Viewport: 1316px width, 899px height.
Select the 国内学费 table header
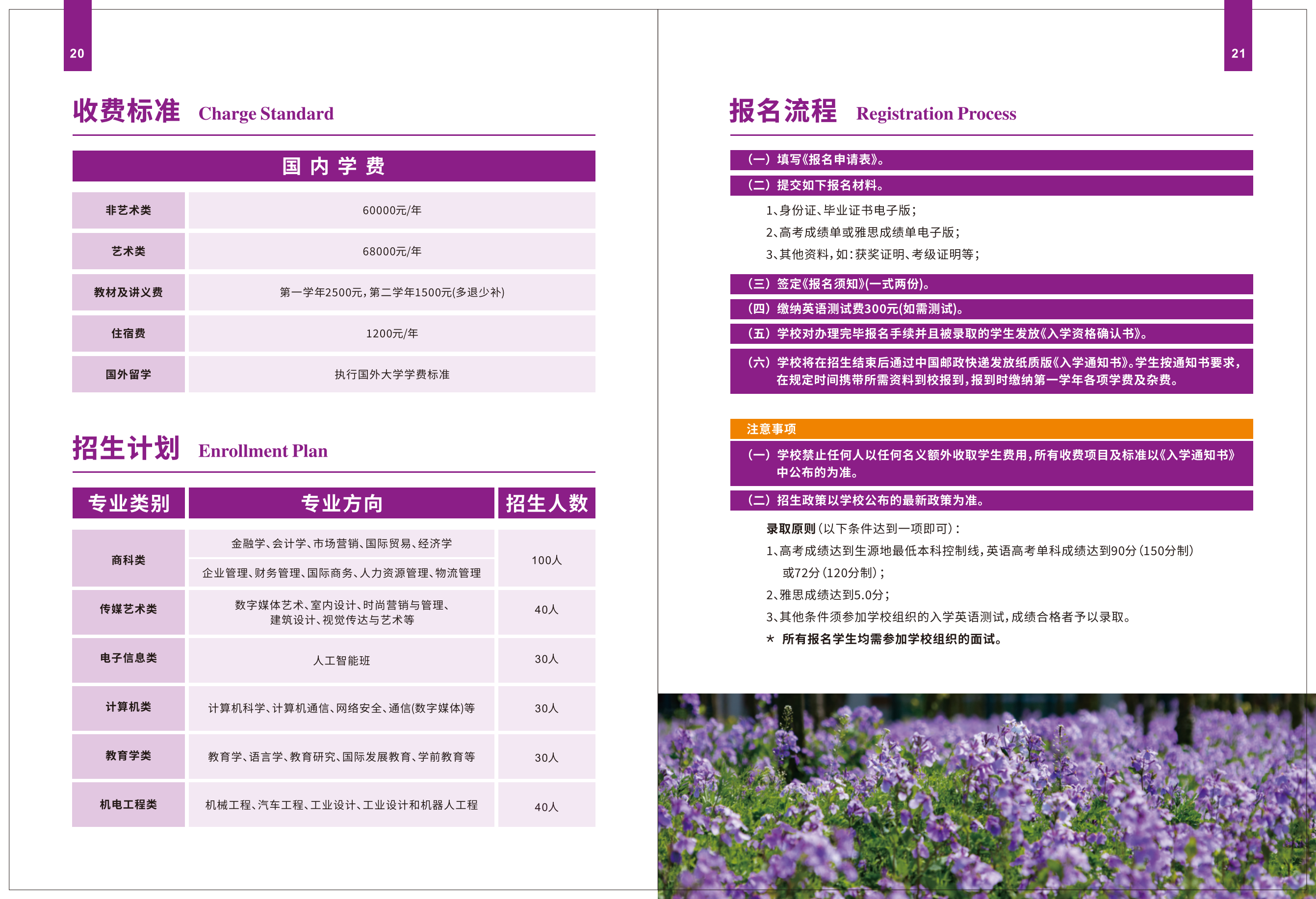click(x=334, y=166)
